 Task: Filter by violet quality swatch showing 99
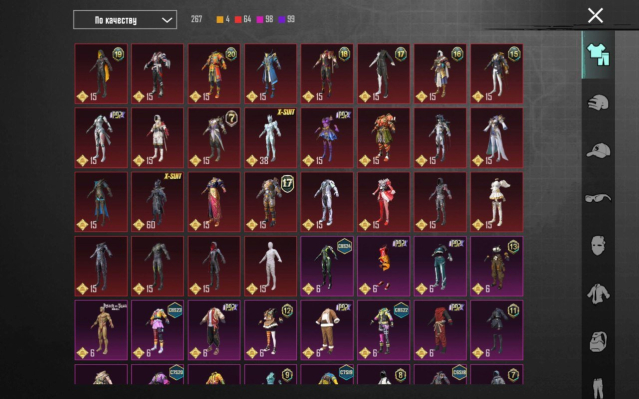point(286,19)
